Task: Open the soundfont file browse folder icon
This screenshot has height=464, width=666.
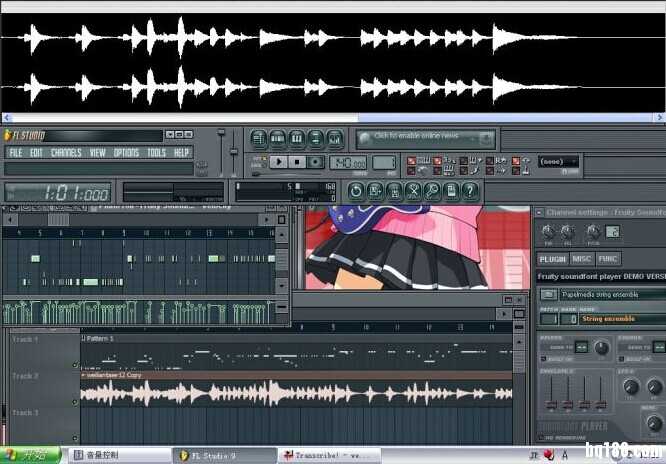Action: (548, 294)
